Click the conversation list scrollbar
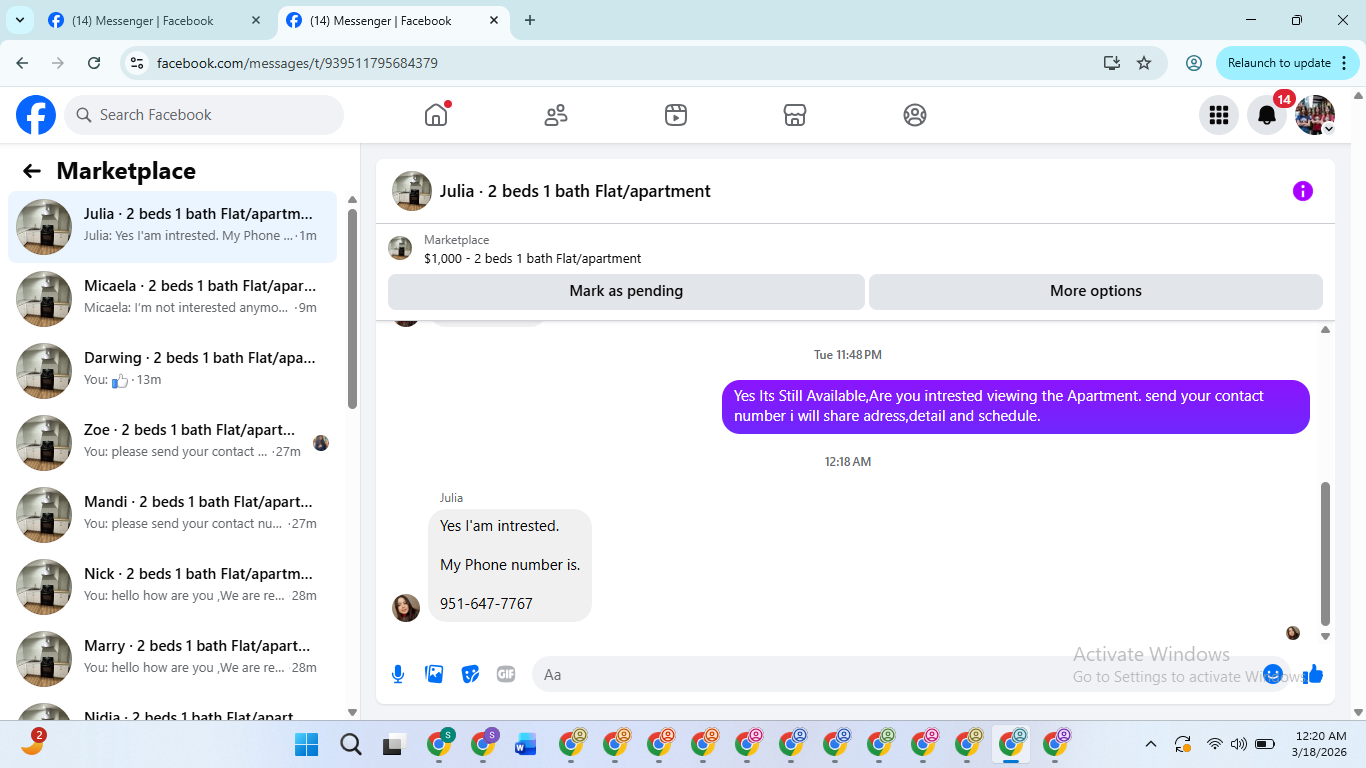1366x768 pixels. tap(352, 308)
